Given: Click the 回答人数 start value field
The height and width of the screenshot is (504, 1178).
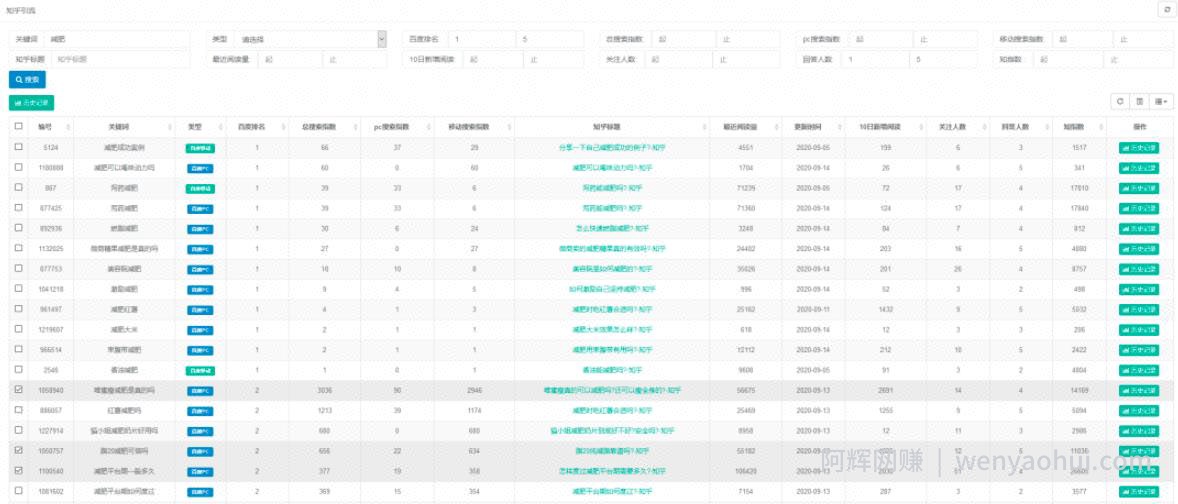Looking at the screenshot, I should [875, 59].
